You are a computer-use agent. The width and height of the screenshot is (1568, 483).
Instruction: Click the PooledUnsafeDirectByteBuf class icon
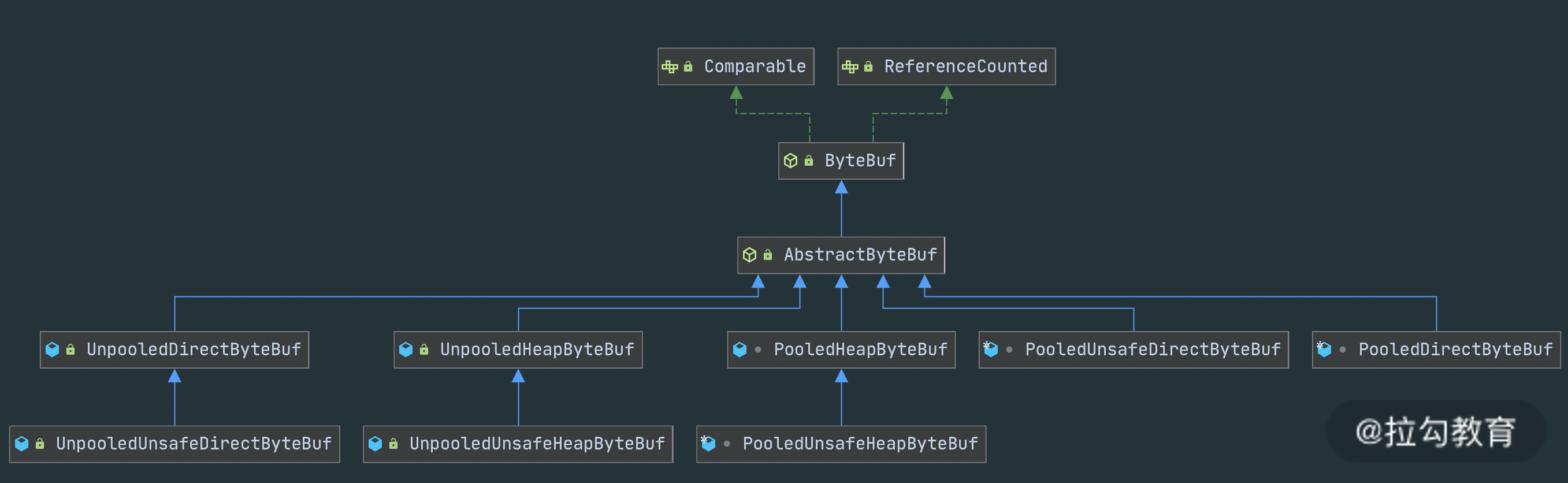pos(990,350)
